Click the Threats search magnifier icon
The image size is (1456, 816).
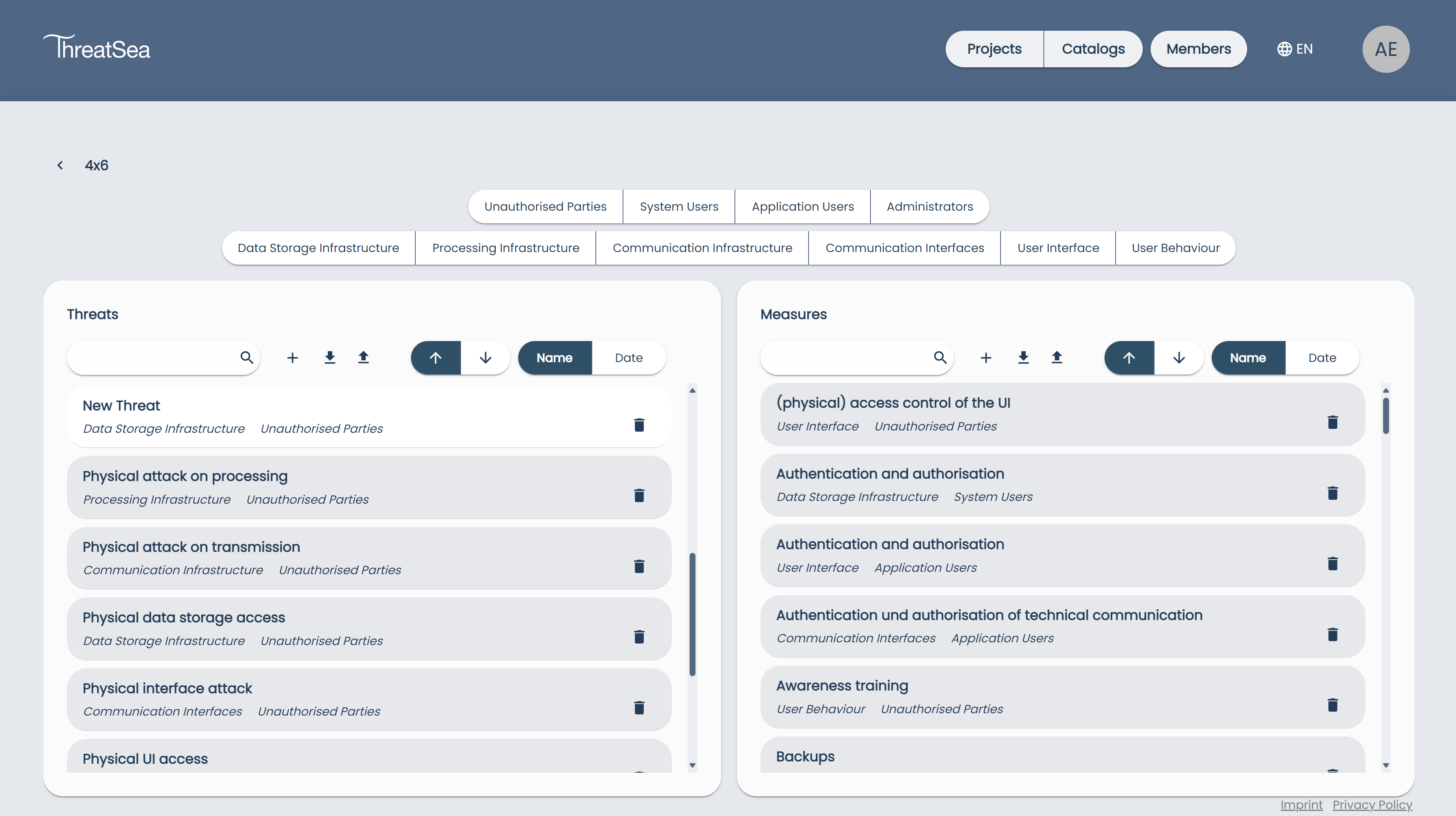[246, 358]
